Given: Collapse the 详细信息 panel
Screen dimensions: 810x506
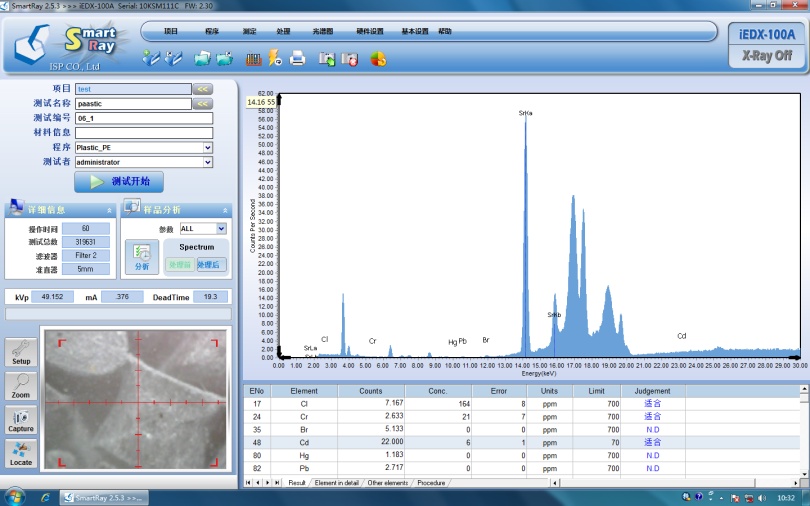Looking at the screenshot, I should pyautogui.click(x=110, y=210).
